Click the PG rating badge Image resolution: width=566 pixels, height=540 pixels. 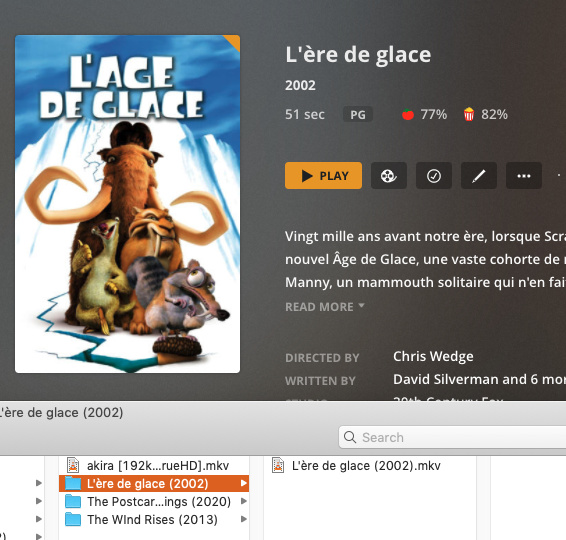click(x=358, y=115)
